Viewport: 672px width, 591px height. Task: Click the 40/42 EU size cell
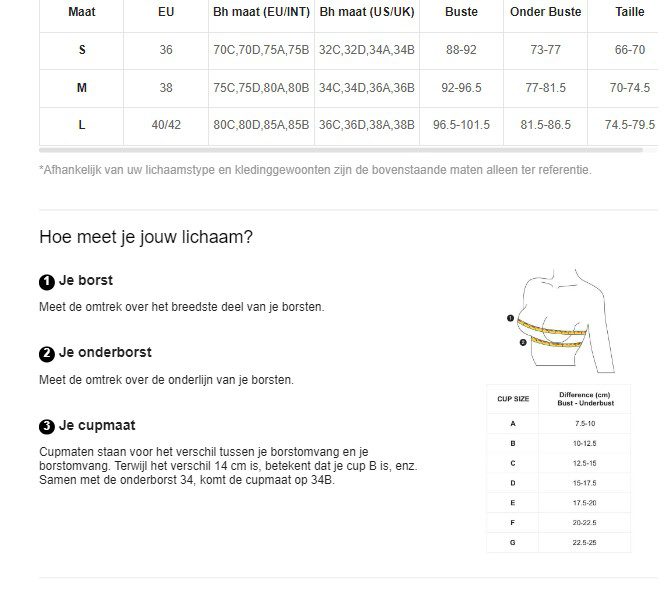[x=166, y=125]
